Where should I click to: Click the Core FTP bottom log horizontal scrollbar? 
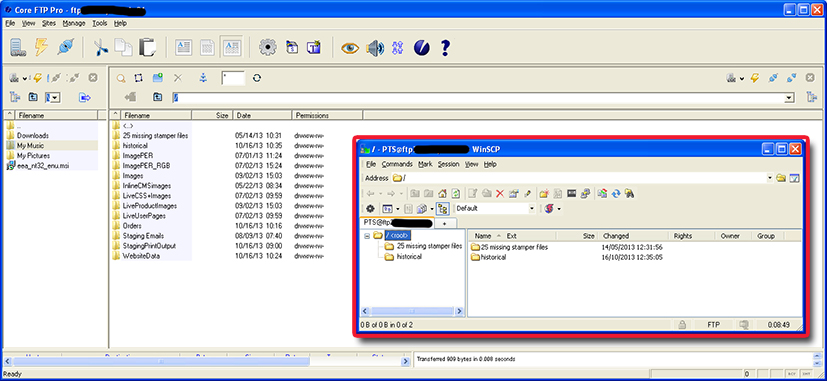(206, 361)
